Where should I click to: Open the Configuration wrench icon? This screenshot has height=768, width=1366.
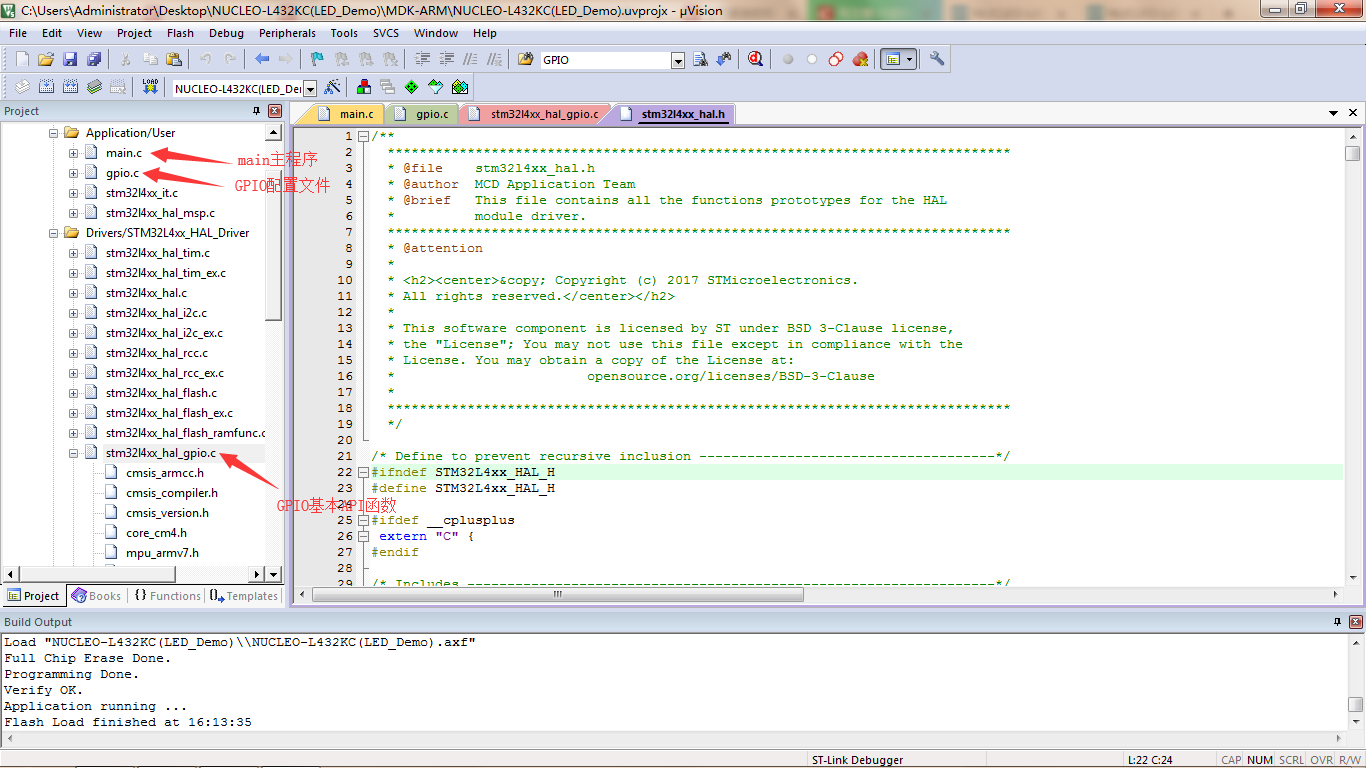click(937, 60)
